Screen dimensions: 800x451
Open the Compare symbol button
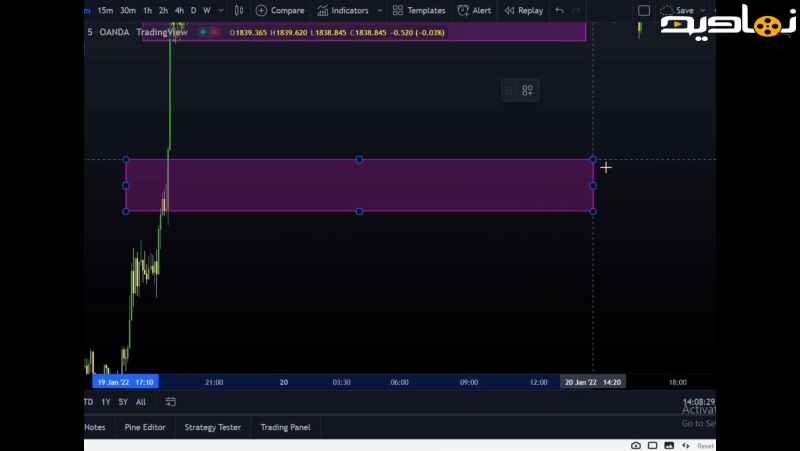click(x=280, y=10)
